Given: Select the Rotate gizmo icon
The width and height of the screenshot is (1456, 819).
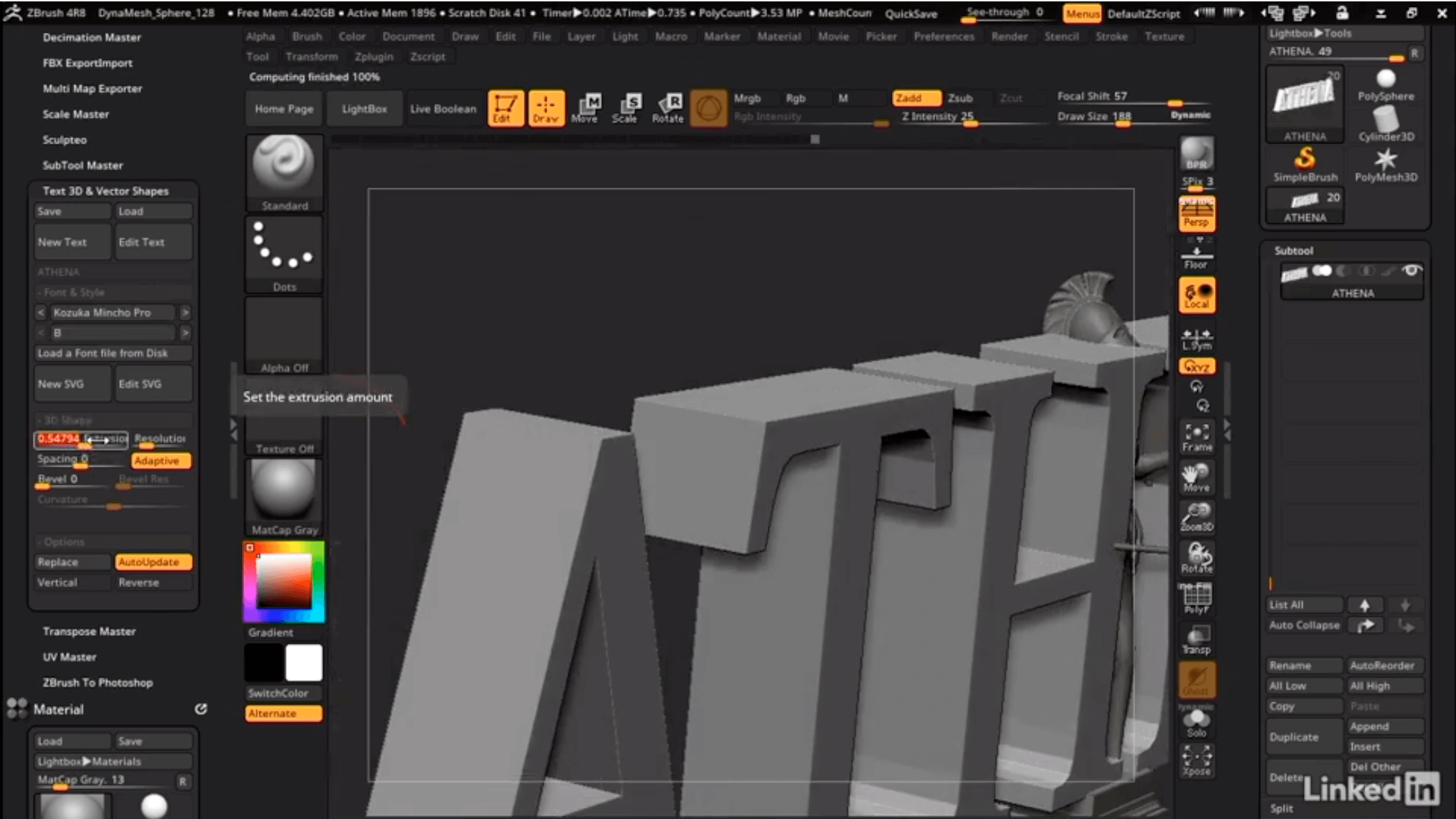Looking at the screenshot, I should coord(668,109).
